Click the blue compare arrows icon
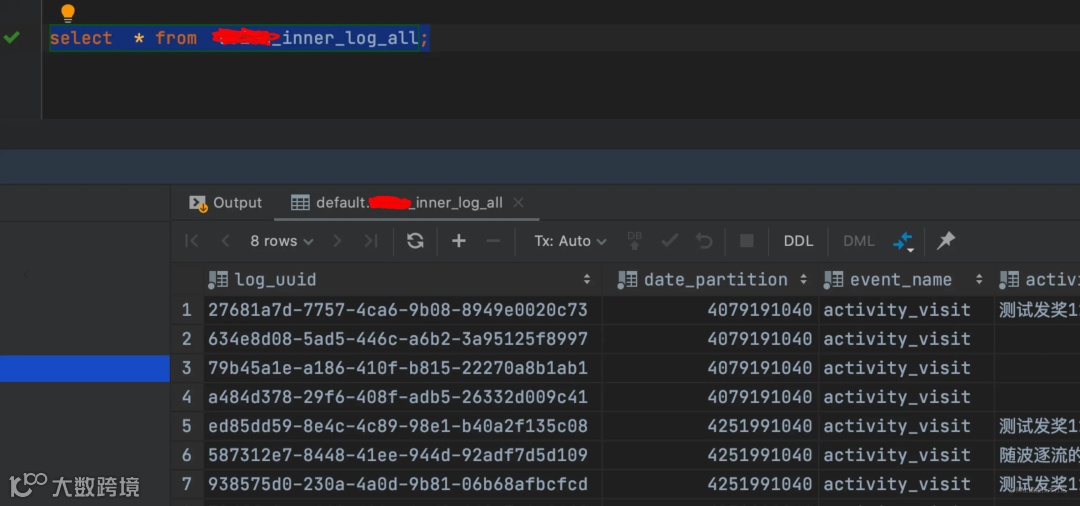The image size is (1080, 506). click(x=903, y=241)
